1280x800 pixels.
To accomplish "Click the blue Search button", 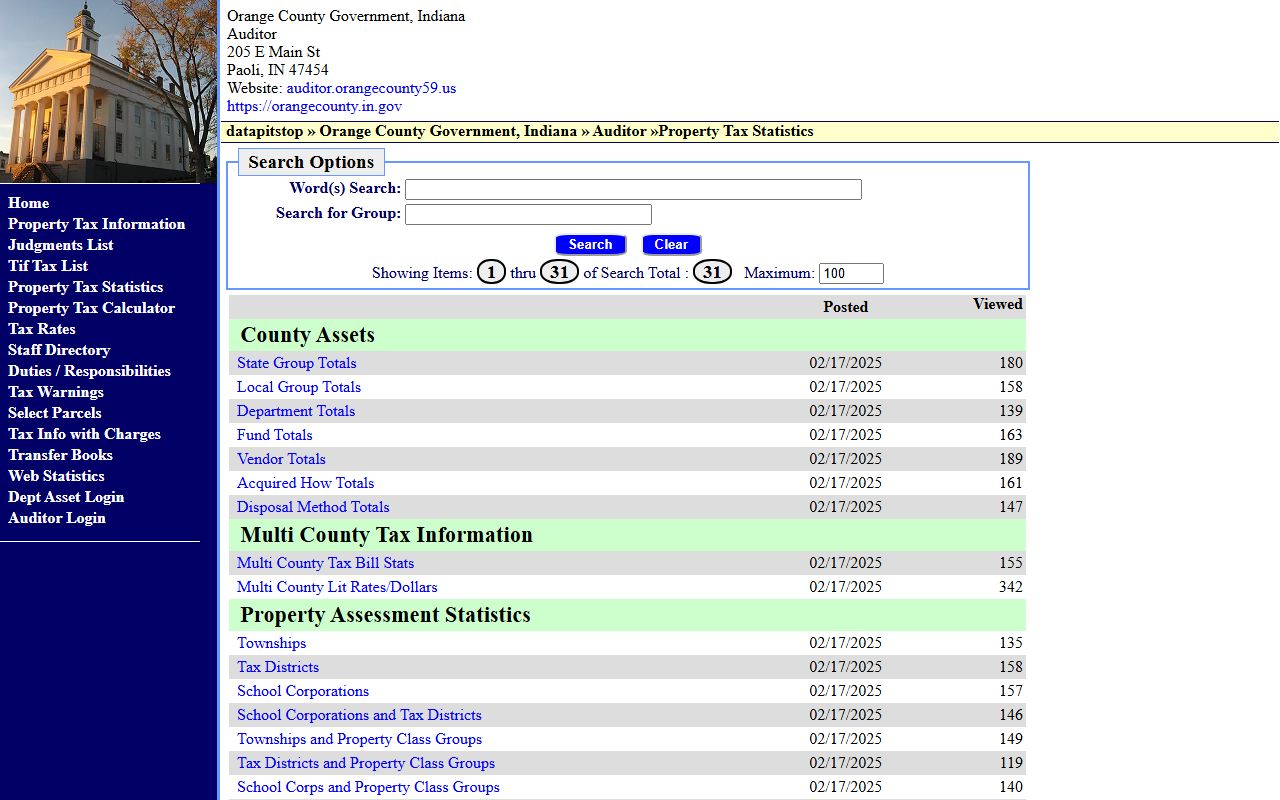I will pos(590,245).
